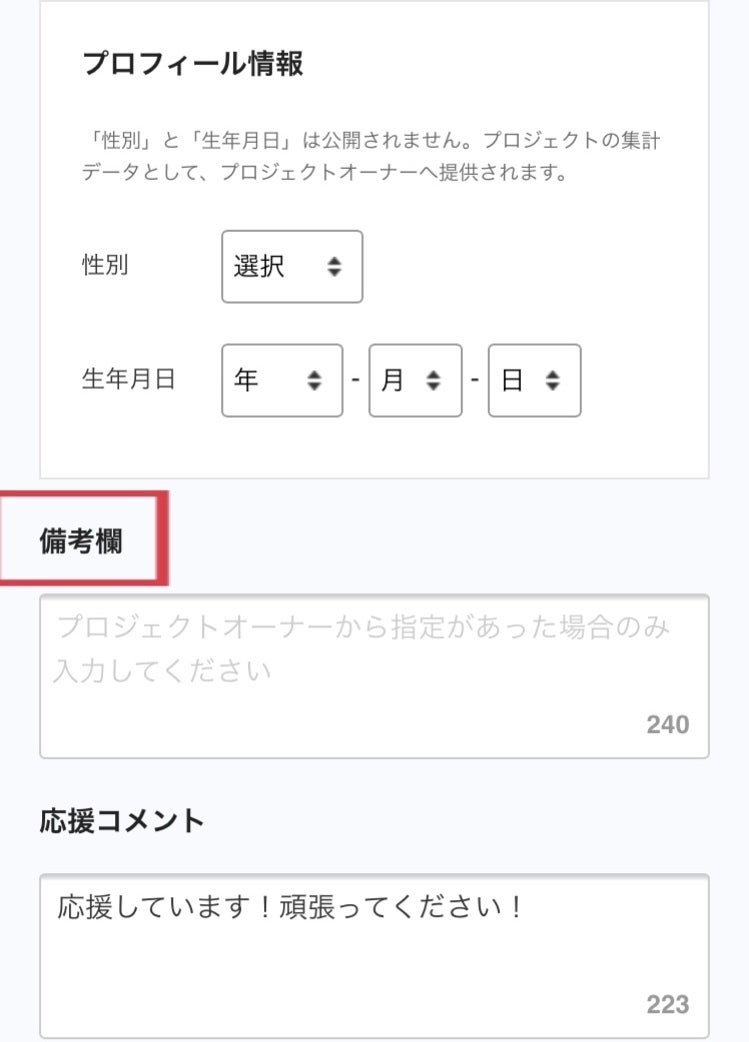Click the 240 character counter
This screenshot has height=1042, width=749.
(667, 725)
